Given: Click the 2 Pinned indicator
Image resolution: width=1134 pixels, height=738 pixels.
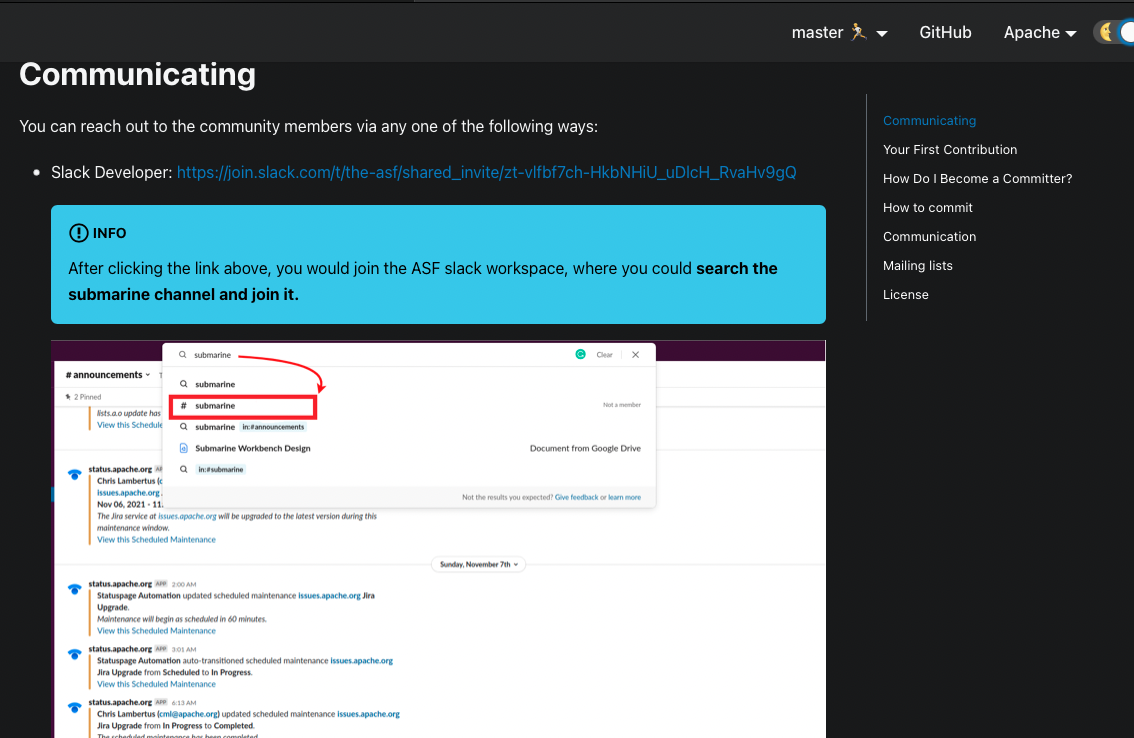Looking at the screenshot, I should coord(83,396).
